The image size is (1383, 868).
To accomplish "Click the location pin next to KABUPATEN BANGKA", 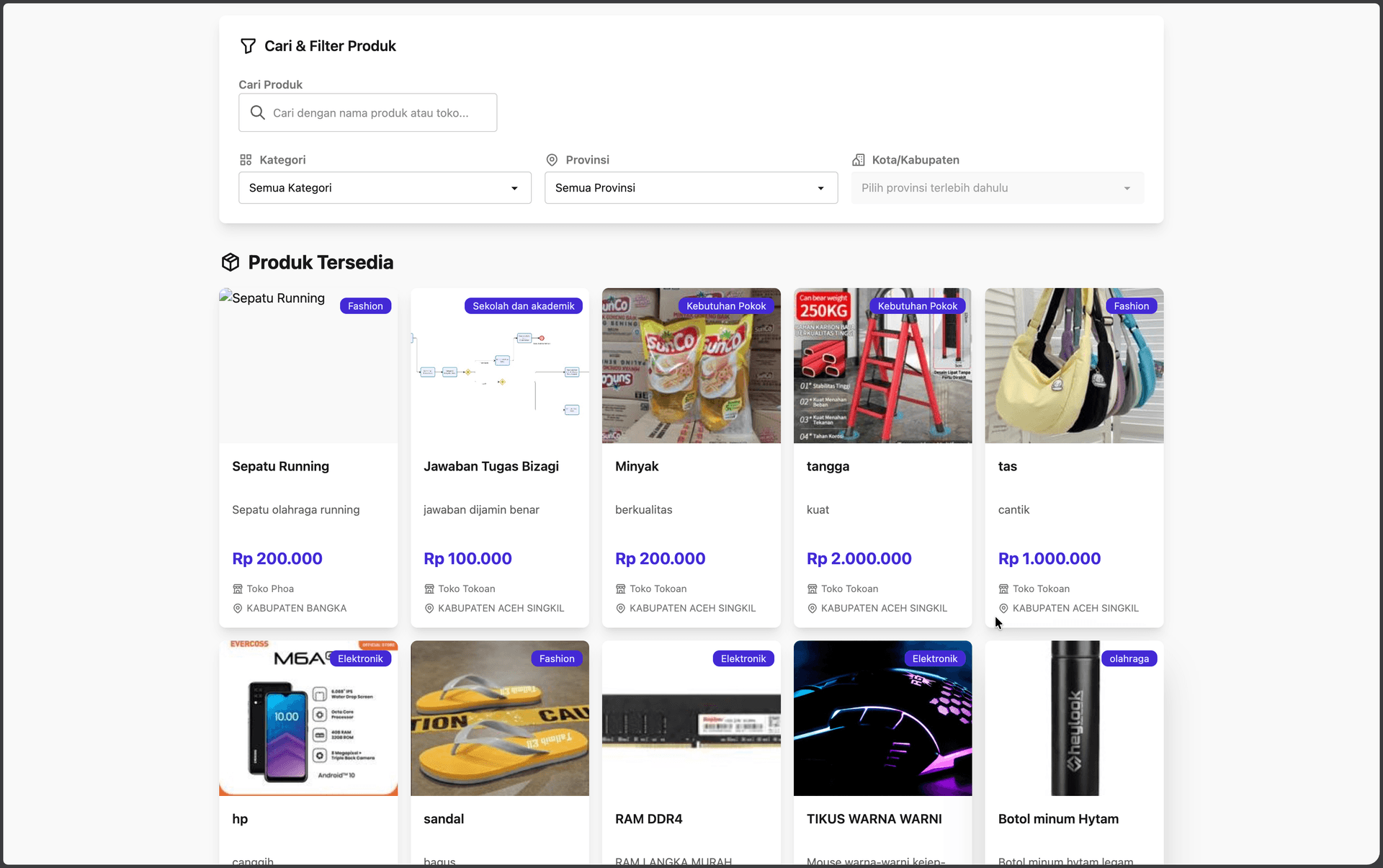I will click(x=238, y=609).
